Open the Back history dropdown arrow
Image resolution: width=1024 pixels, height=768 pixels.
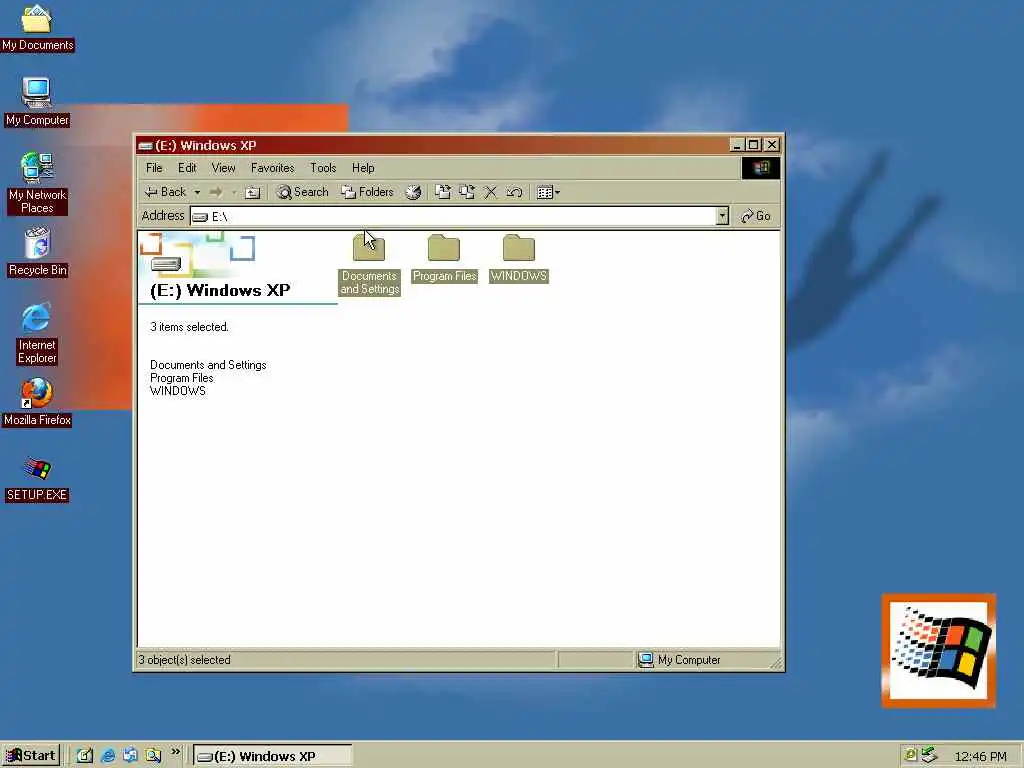coord(197,193)
